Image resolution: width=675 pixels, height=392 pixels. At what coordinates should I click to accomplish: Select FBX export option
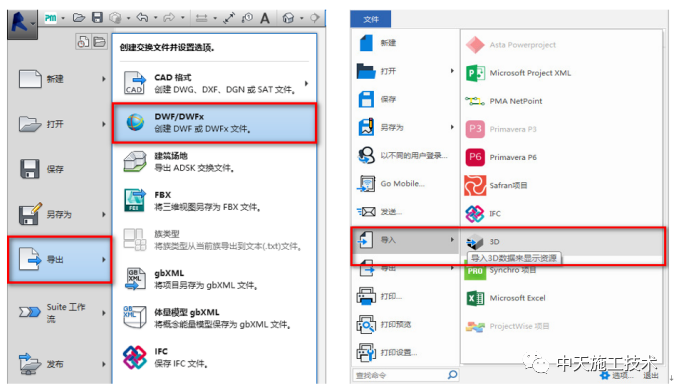pos(214,201)
